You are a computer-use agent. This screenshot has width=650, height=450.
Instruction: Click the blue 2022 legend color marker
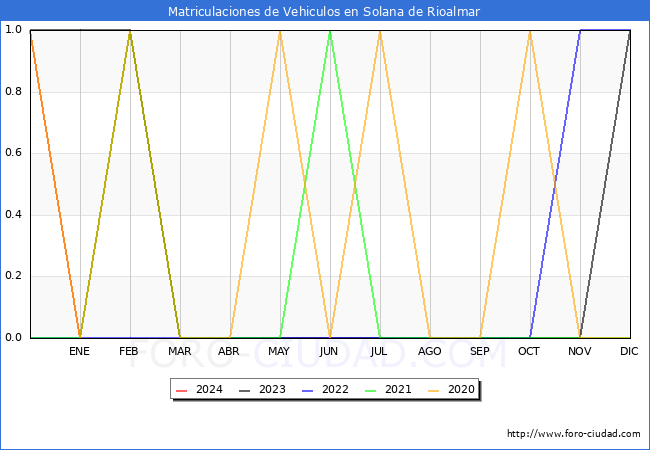pos(308,391)
